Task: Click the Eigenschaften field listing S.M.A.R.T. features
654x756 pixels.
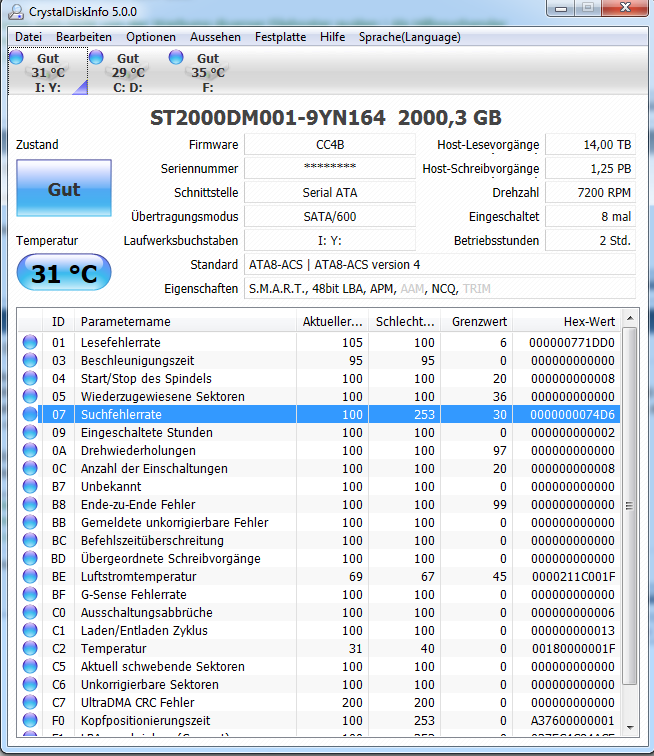Action: pyautogui.click(x=440, y=288)
